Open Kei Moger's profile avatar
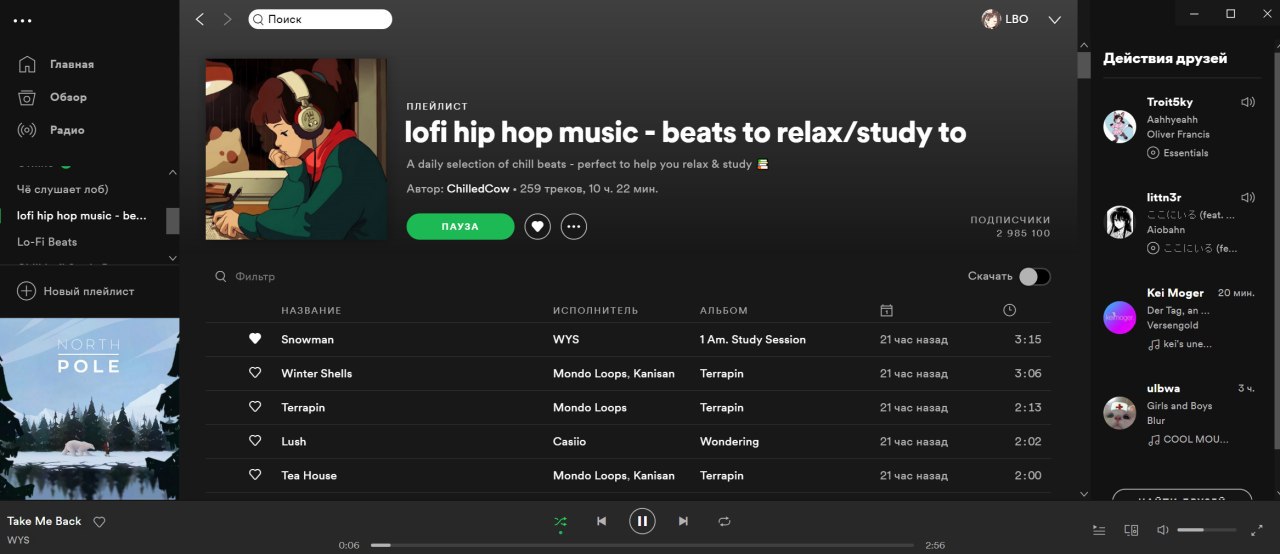The width and height of the screenshot is (1280, 554). (1119, 317)
